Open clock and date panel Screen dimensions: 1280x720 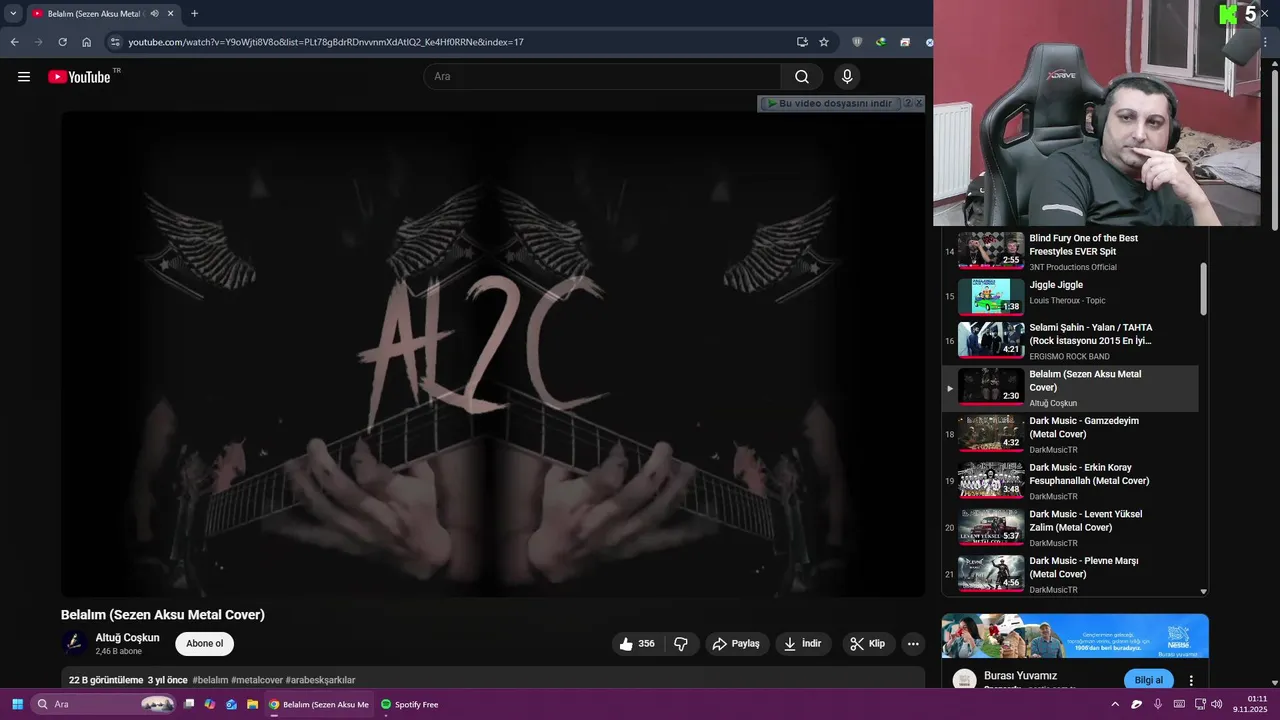(1250, 704)
